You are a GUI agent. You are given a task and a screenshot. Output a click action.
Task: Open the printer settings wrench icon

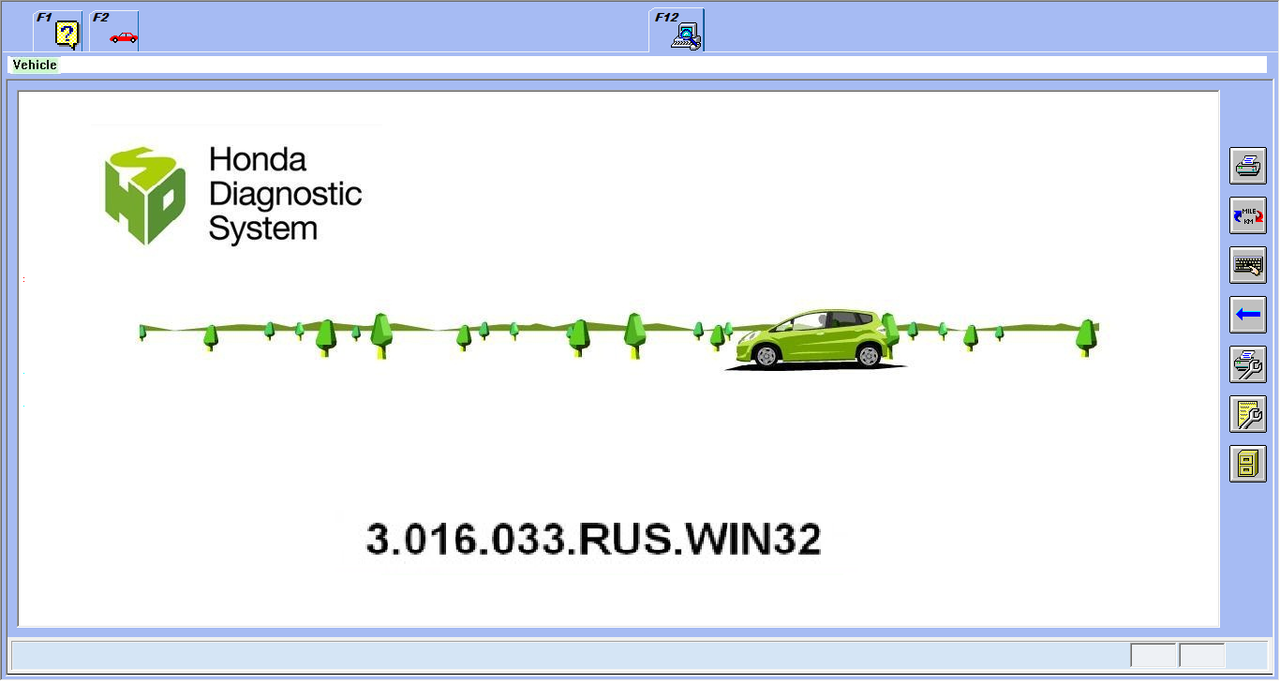(x=1248, y=364)
